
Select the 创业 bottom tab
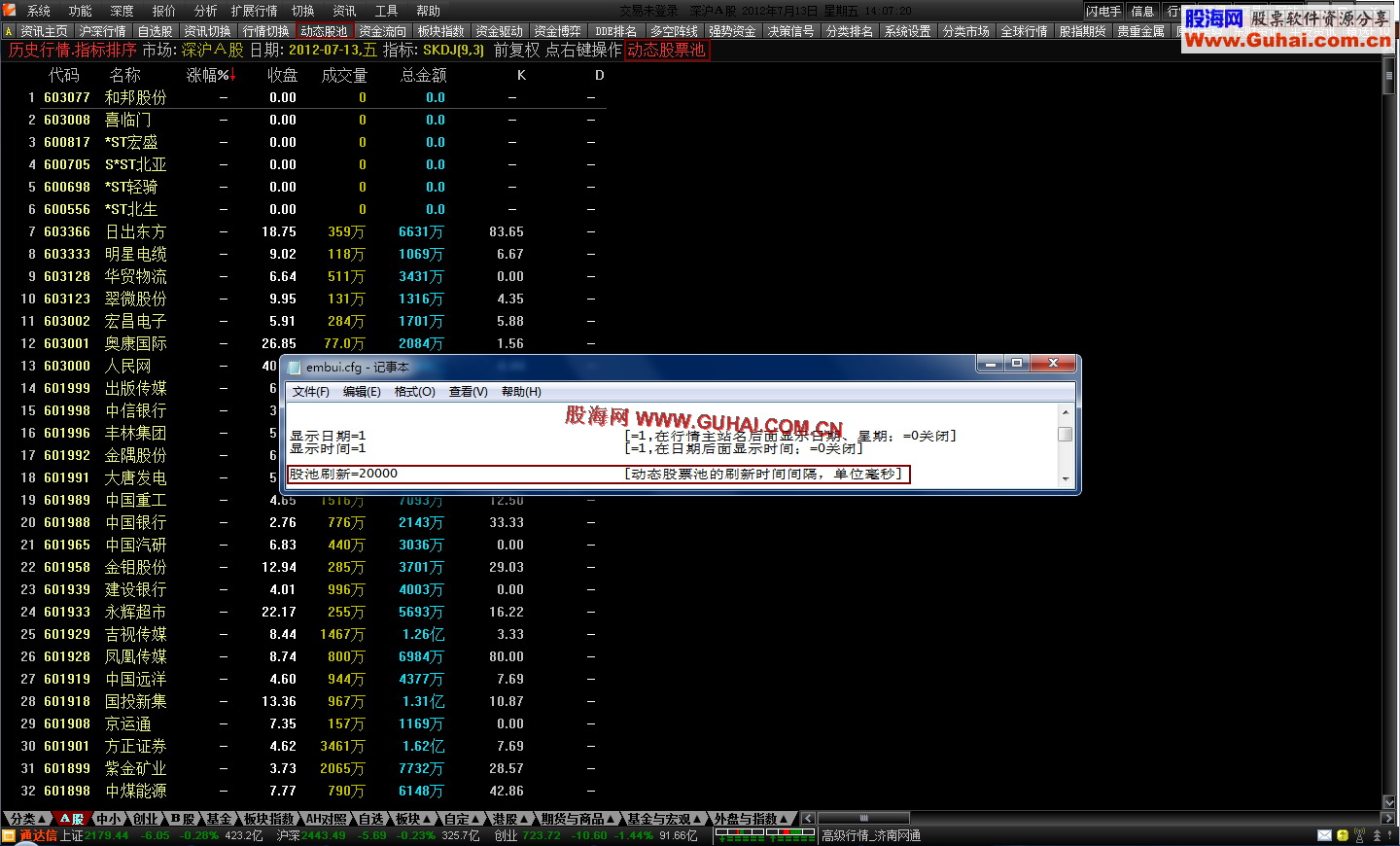coord(146,819)
